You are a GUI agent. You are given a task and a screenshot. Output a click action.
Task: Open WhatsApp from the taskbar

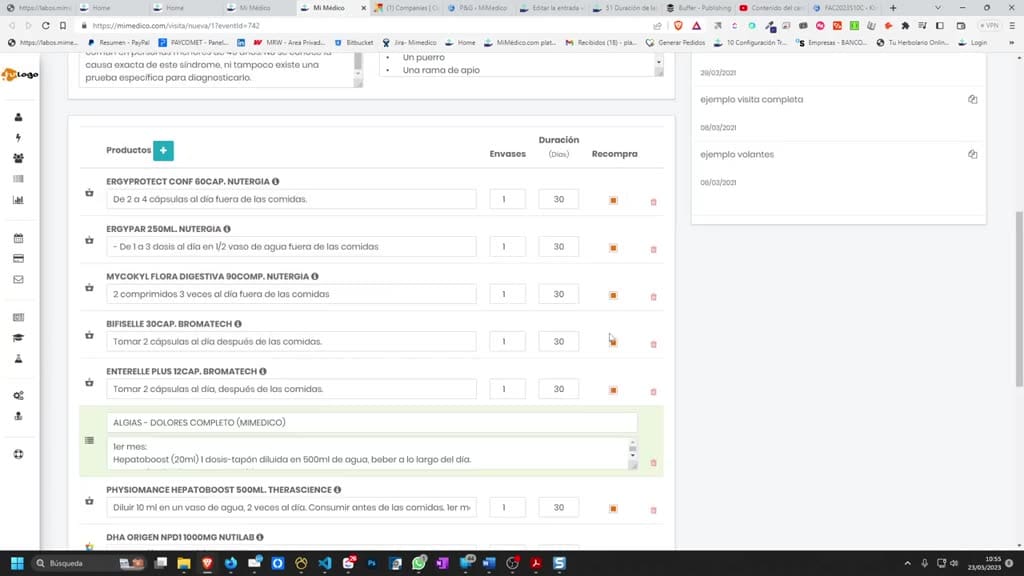pos(419,563)
